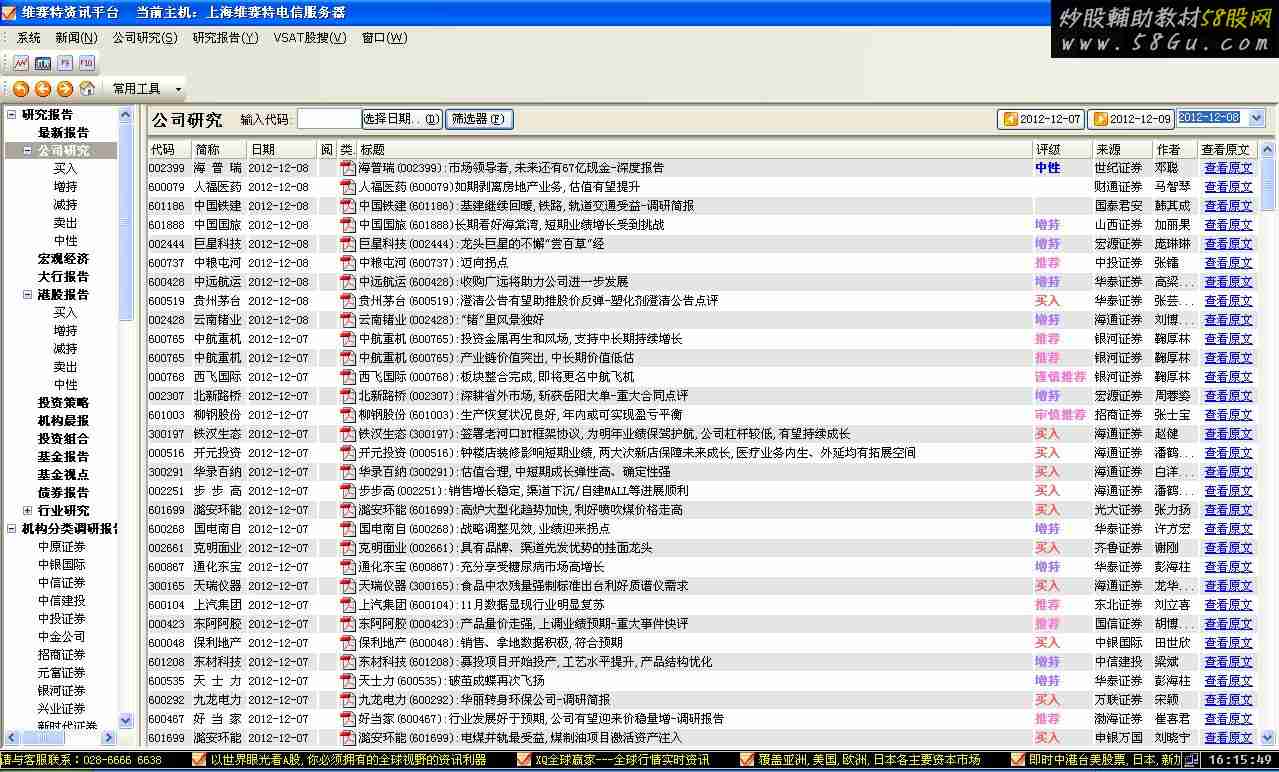1279x772 pixels.
Task: Open the 公司研究(S) menu
Action: click(x=145, y=38)
